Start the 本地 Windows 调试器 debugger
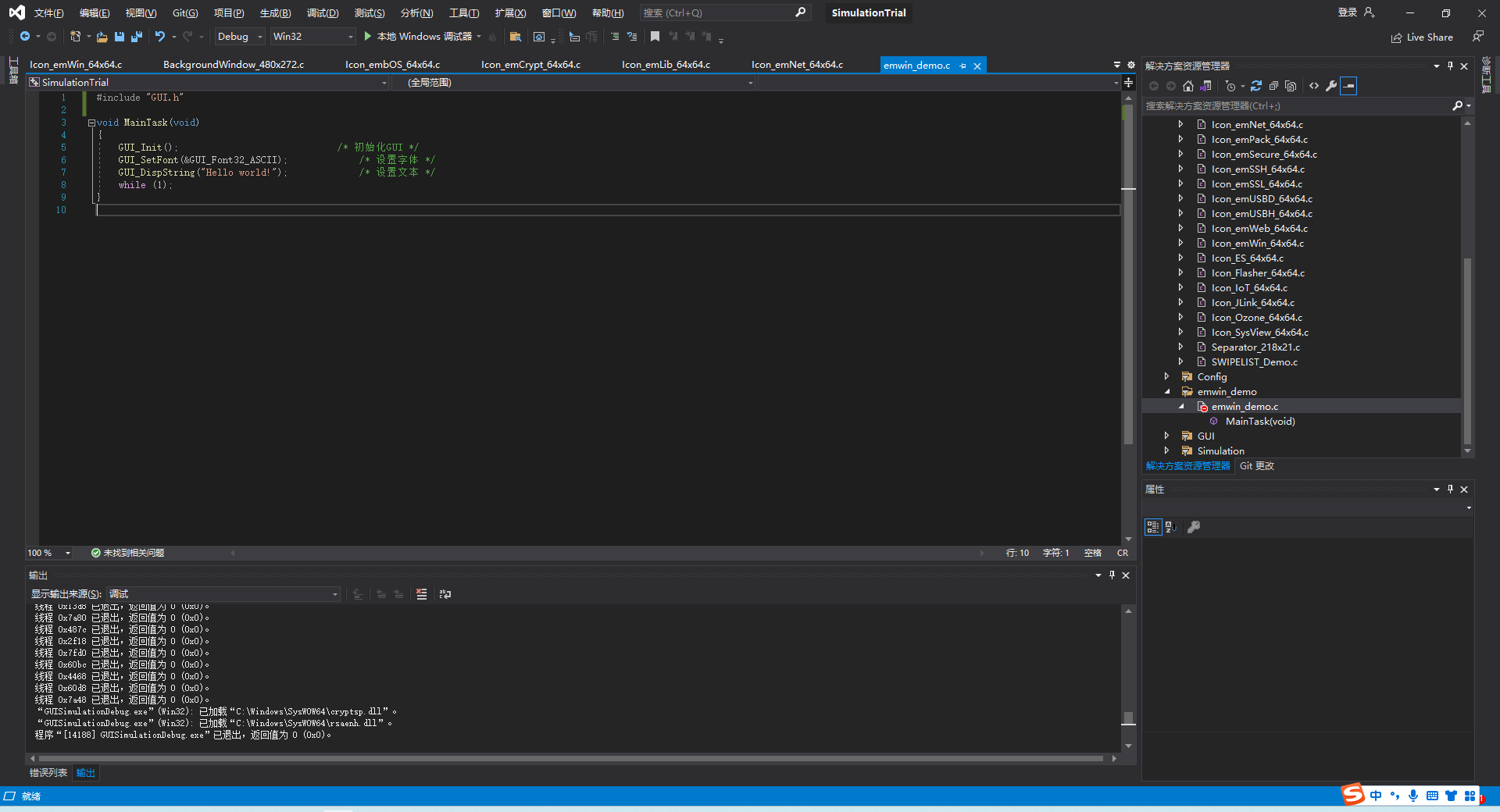This screenshot has width=1500, height=812. [419, 37]
